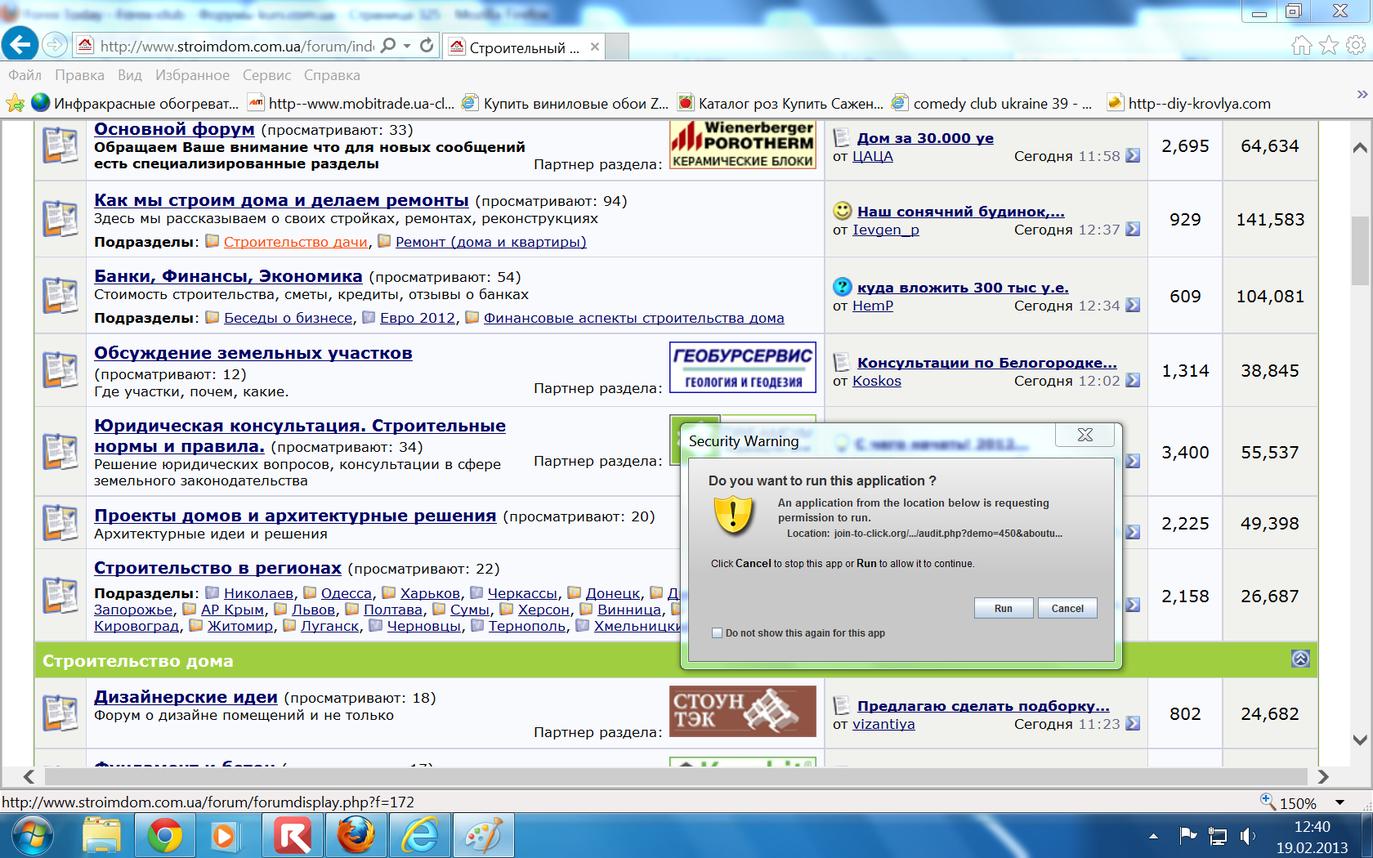Open Paint from the taskbar

tap(484, 835)
